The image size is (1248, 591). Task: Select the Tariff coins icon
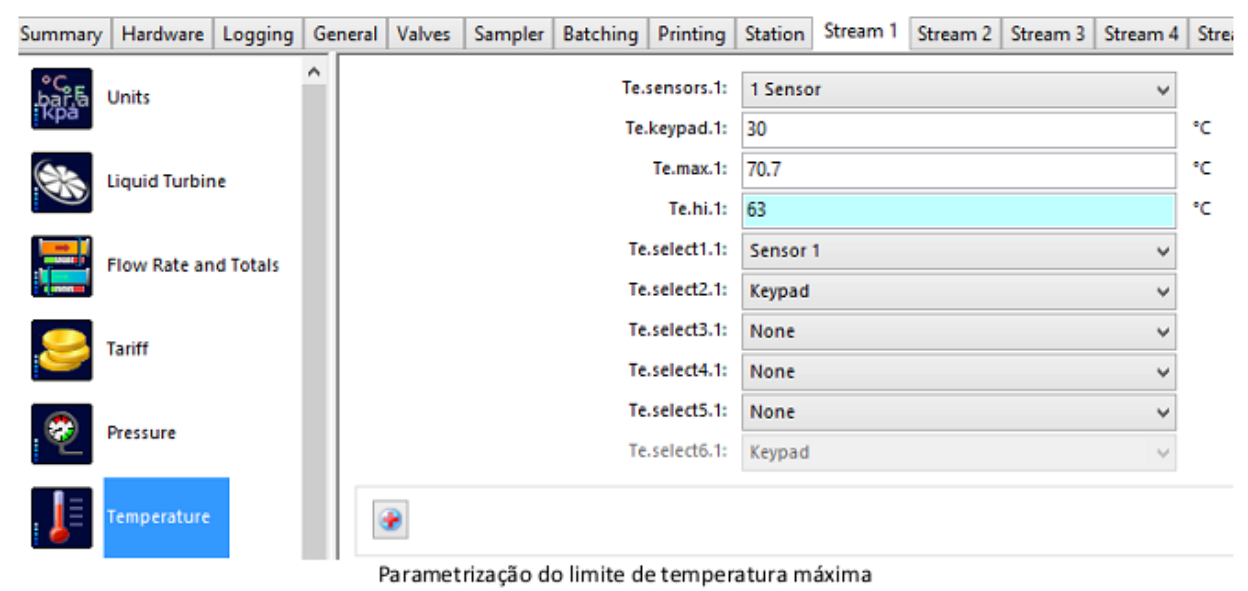pyautogui.click(x=62, y=350)
